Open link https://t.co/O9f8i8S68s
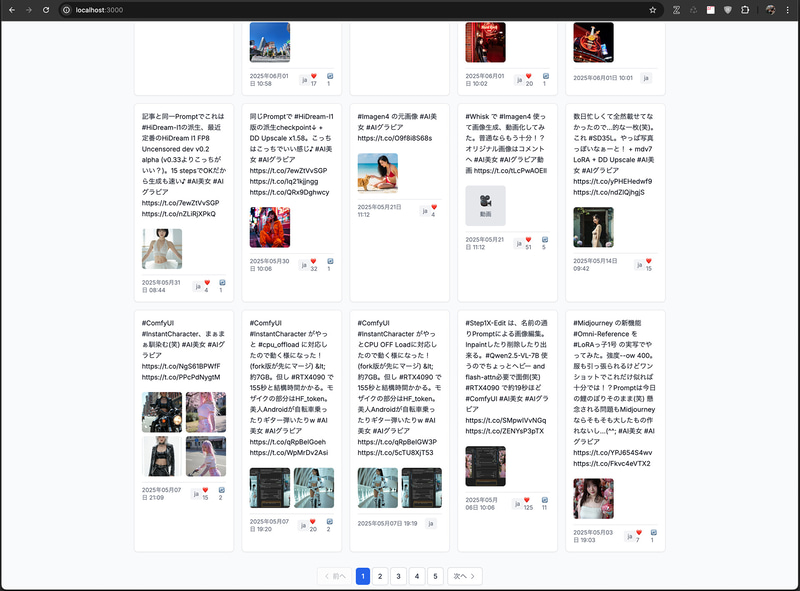This screenshot has width=800, height=591. [394, 138]
